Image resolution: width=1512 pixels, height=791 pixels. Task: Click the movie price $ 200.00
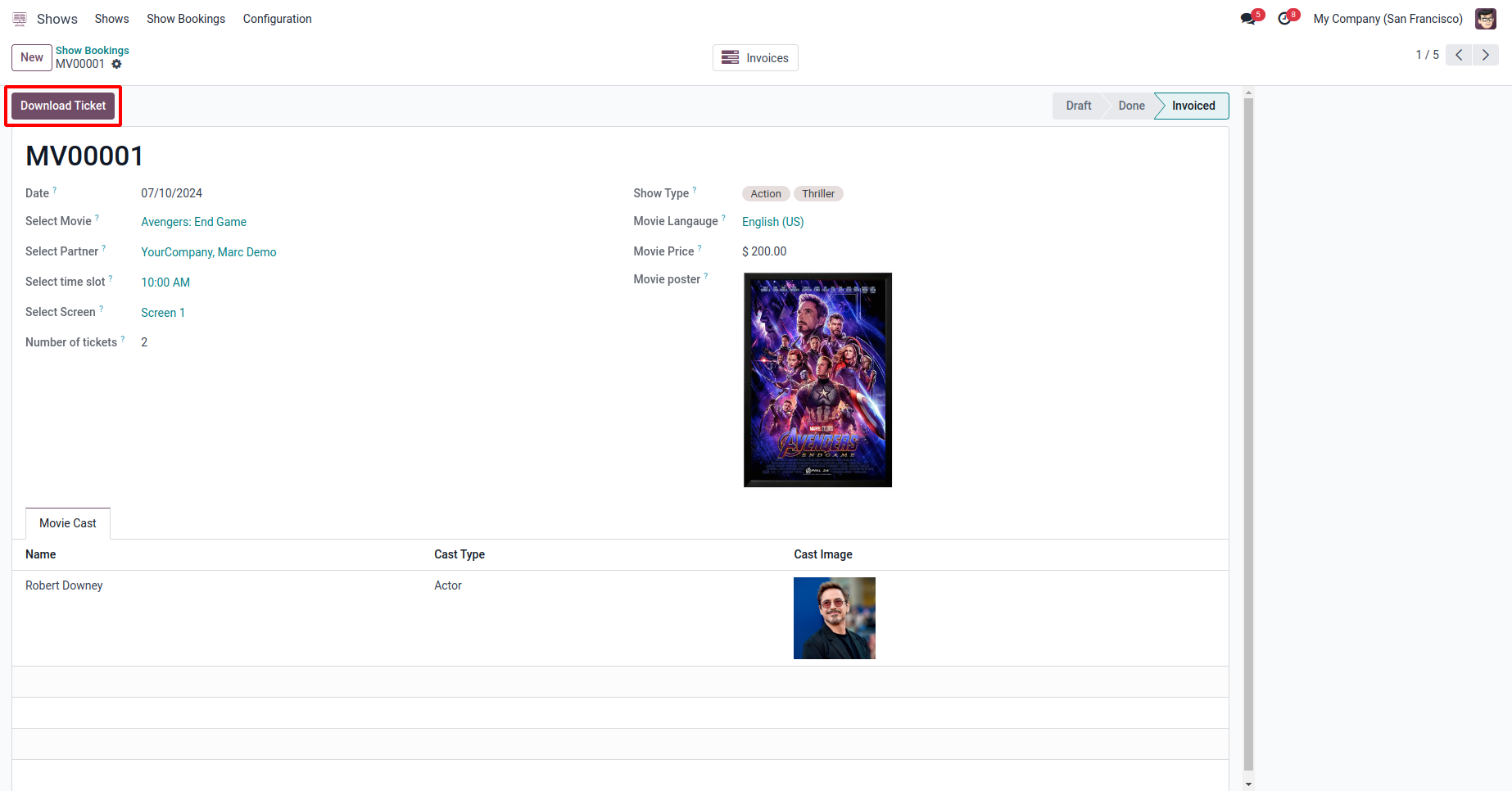(764, 251)
